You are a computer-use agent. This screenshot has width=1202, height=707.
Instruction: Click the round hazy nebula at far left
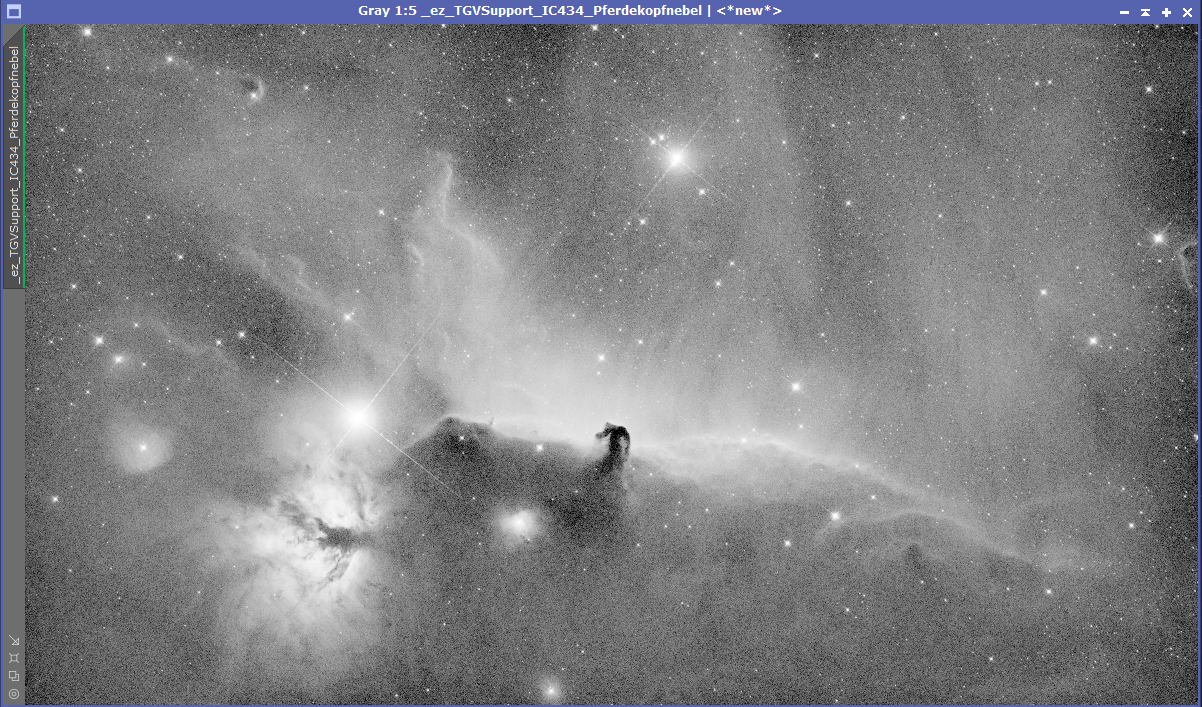(x=142, y=447)
